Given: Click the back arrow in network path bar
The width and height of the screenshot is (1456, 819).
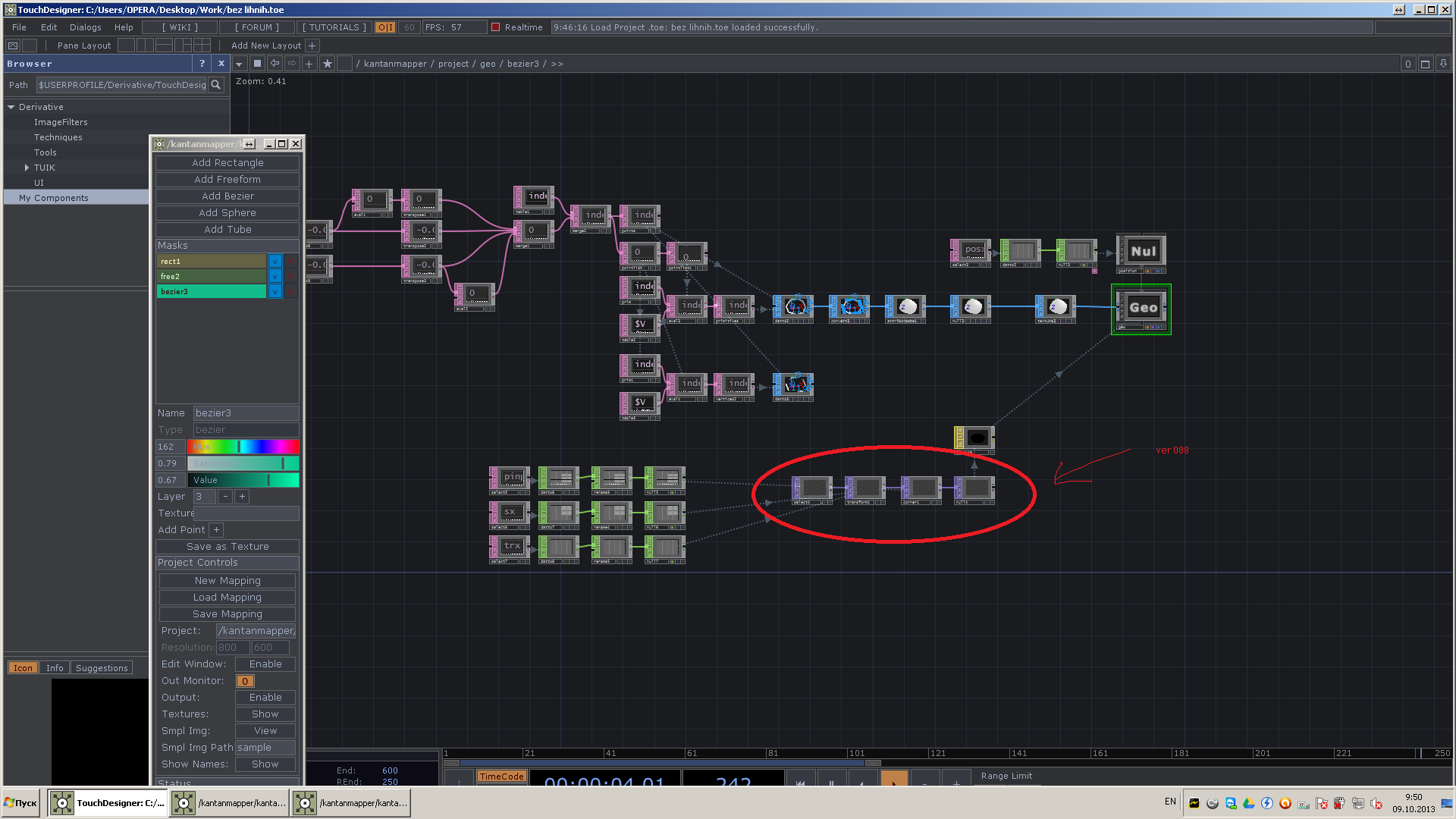Looking at the screenshot, I should [275, 64].
